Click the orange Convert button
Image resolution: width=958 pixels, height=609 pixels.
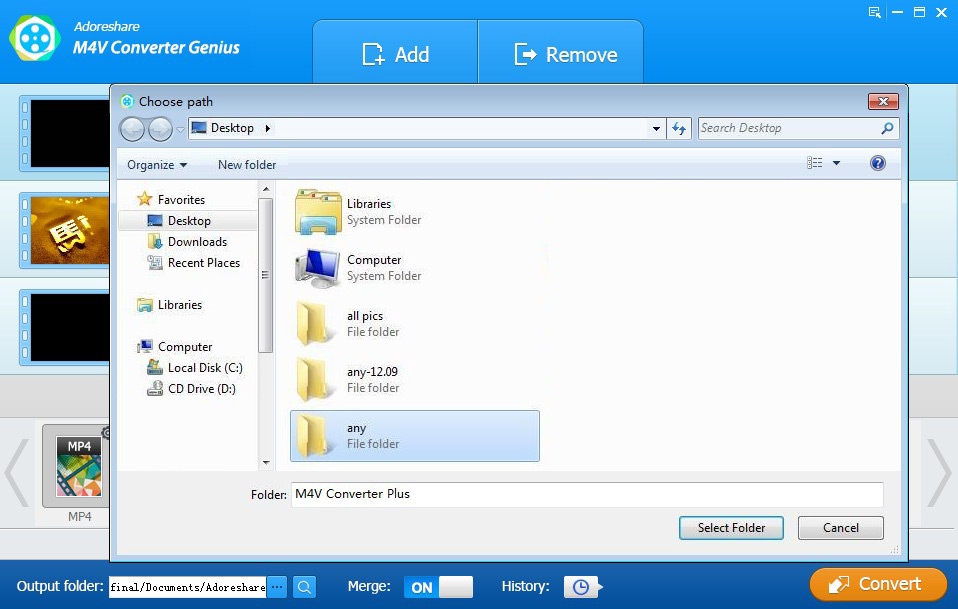tap(878, 584)
